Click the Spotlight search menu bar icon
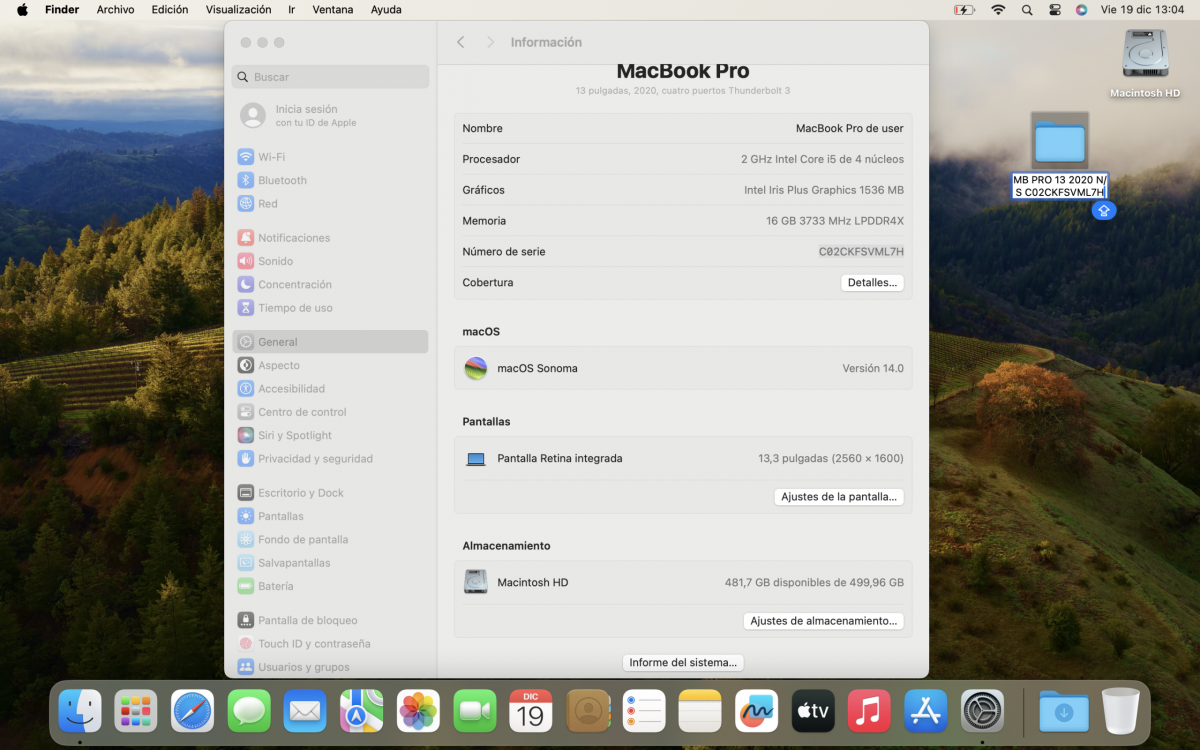 1027,10
